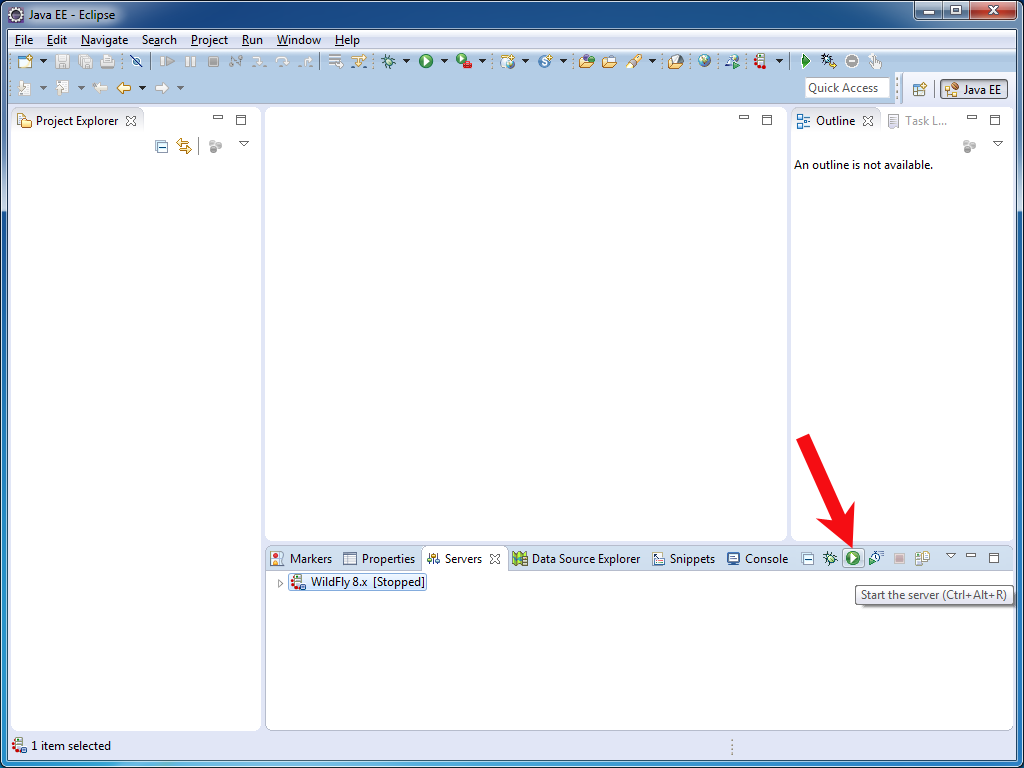Switch to the Markers tab
Screen dimensions: 1024x768
pyautogui.click(x=301, y=559)
